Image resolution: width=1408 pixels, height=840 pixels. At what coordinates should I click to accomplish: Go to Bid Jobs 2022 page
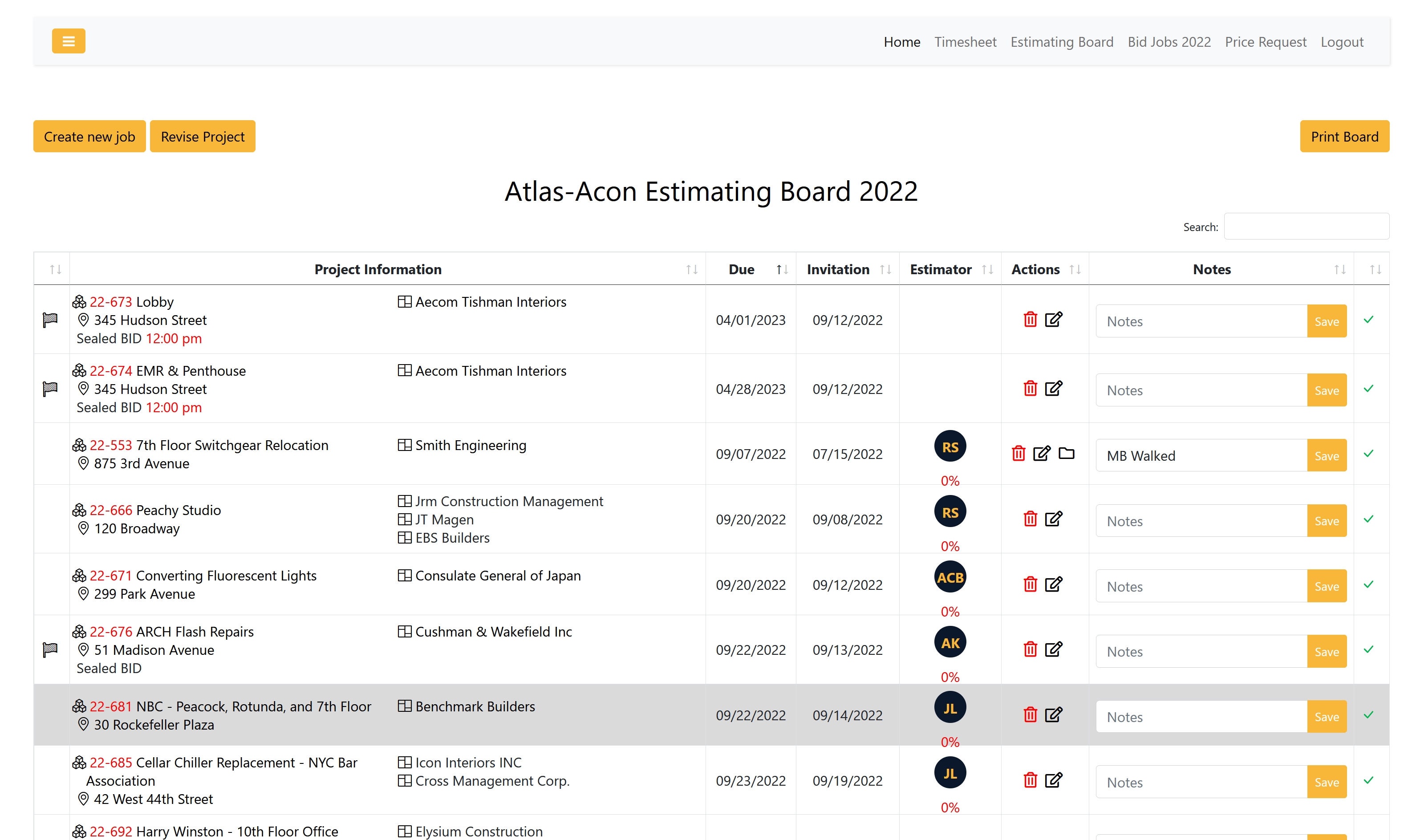pos(1169,42)
